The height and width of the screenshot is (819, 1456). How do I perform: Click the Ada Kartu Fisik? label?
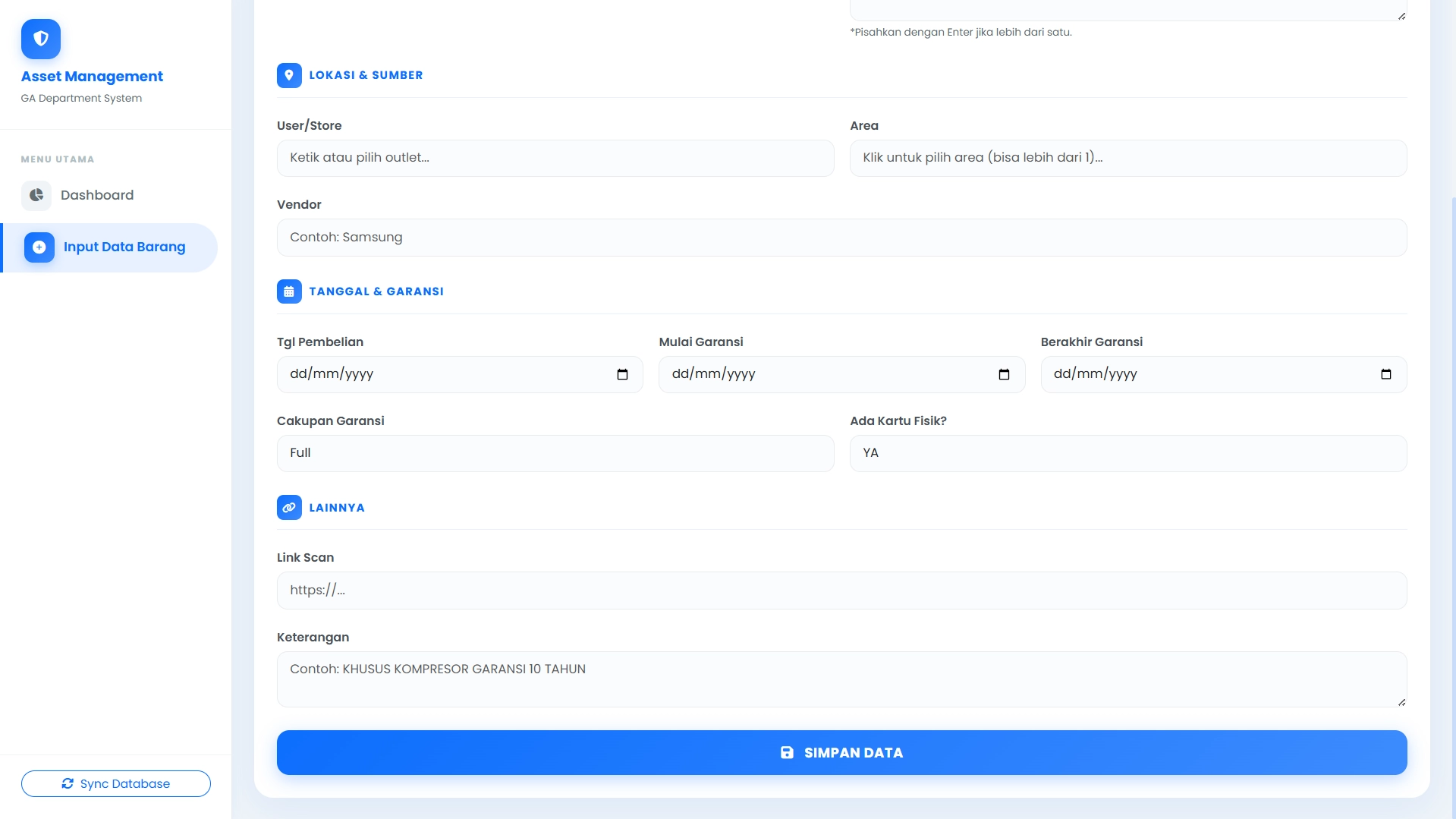click(898, 421)
